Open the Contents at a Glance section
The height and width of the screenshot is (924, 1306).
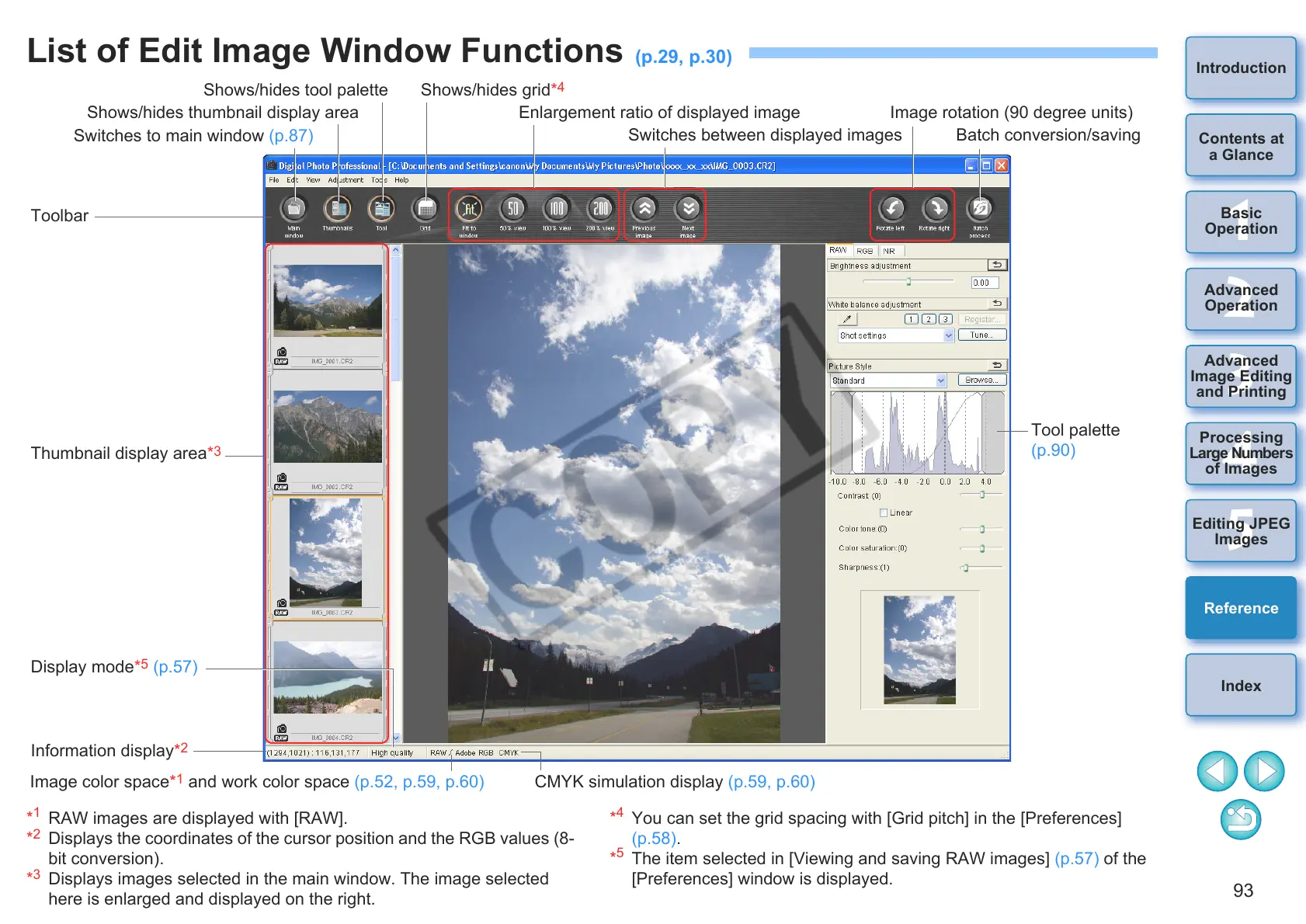click(1241, 146)
